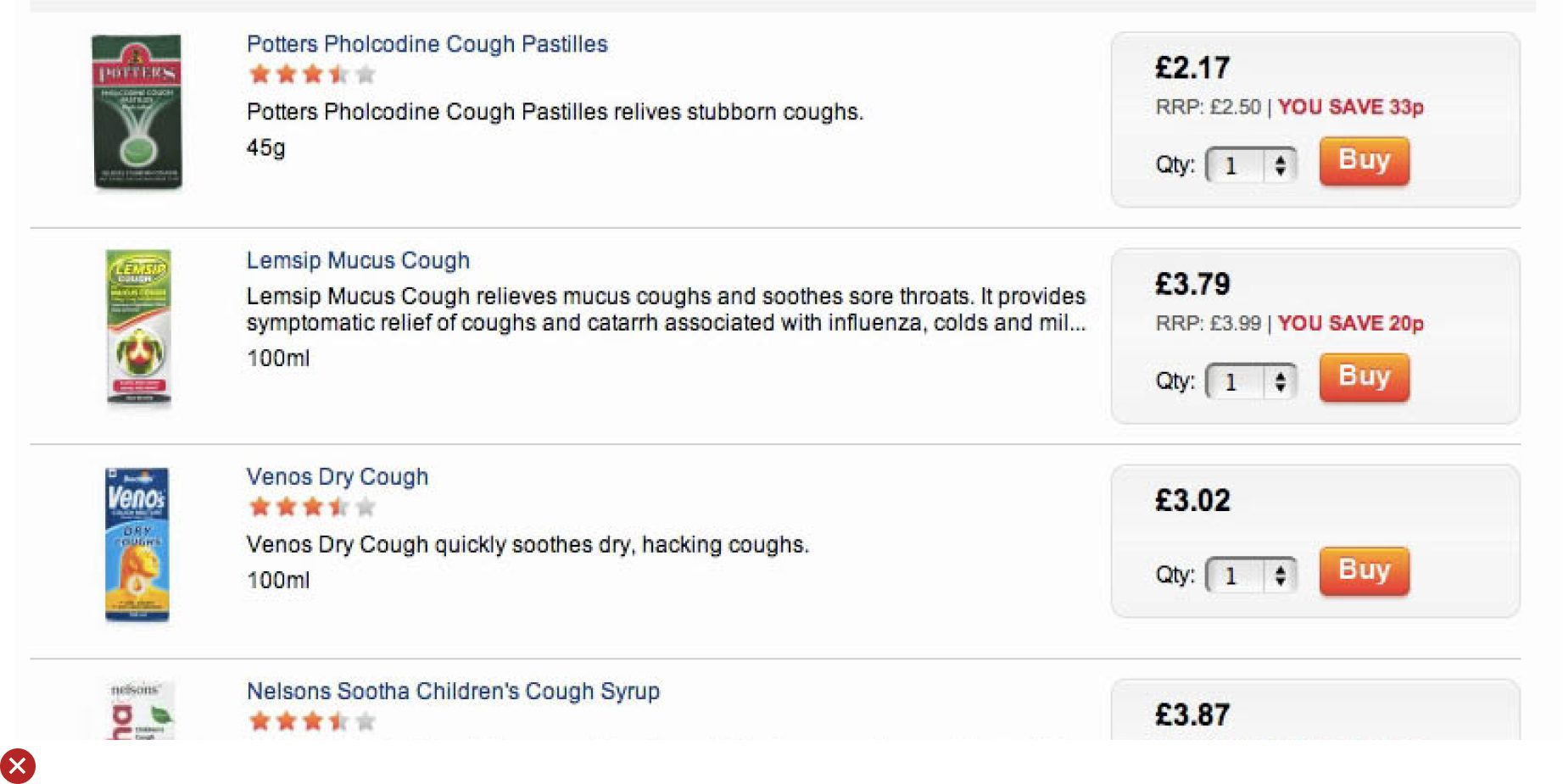1563x784 pixels.
Task: Open the Venos Dry Cough product image
Action: 137,544
